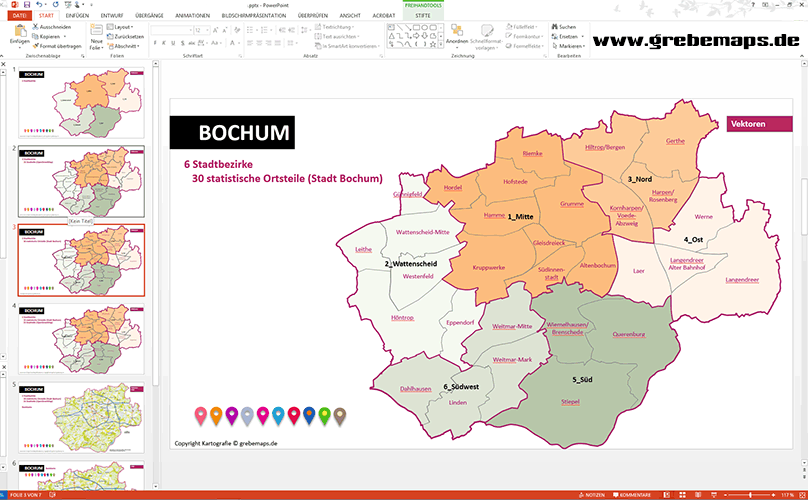This screenshot has width=808, height=500.
Task: Open the Layout dropdown
Action: point(123,26)
